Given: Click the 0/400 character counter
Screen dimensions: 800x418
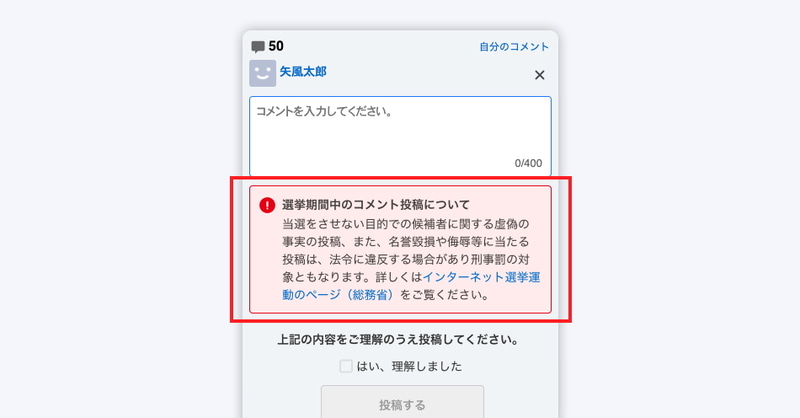Looking at the screenshot, I should tap(528, 163).
